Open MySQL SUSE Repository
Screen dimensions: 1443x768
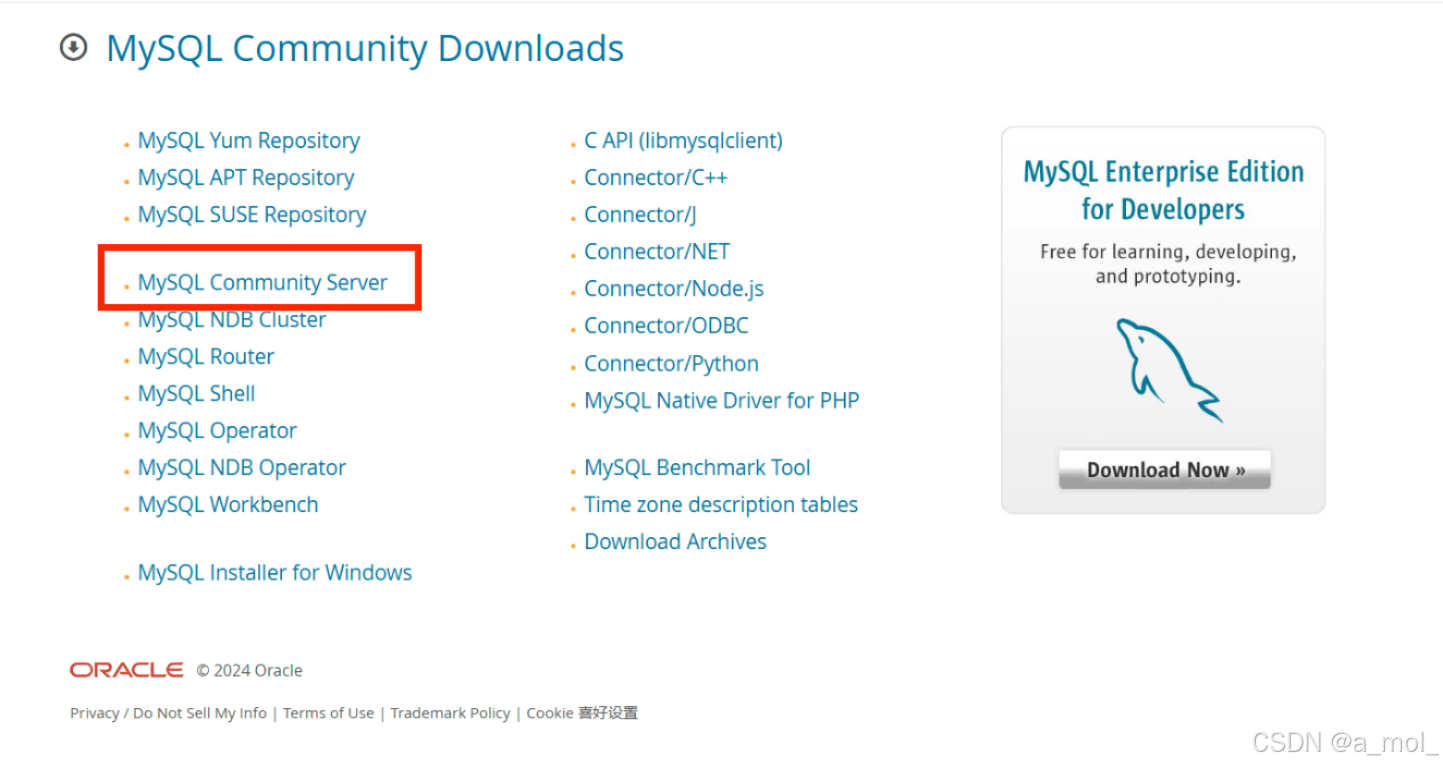(x=252, y=215)
